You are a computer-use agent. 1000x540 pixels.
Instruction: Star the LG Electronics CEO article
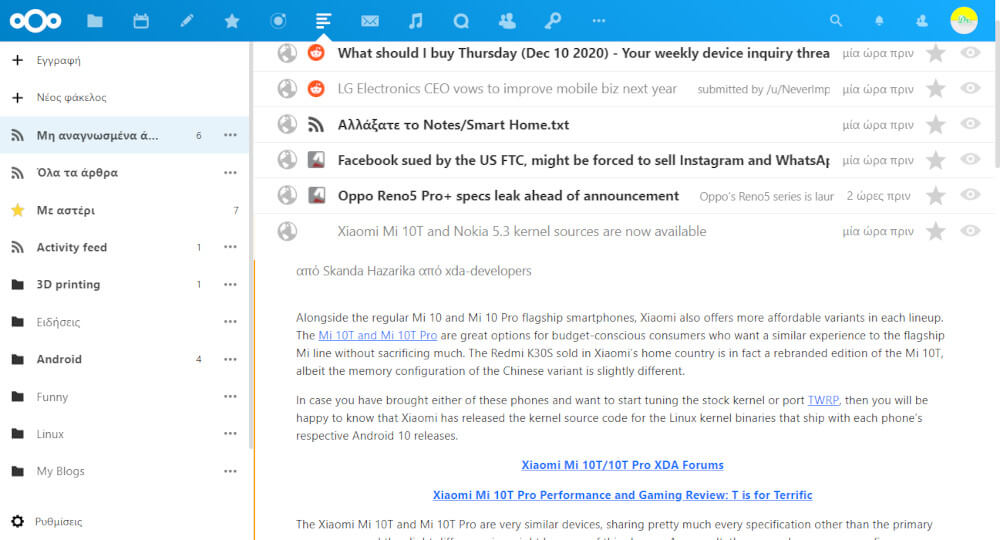pos(936,89)
